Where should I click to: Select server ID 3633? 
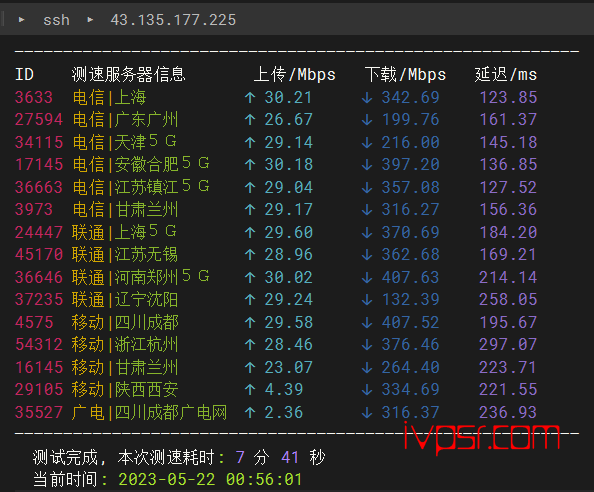34,97
